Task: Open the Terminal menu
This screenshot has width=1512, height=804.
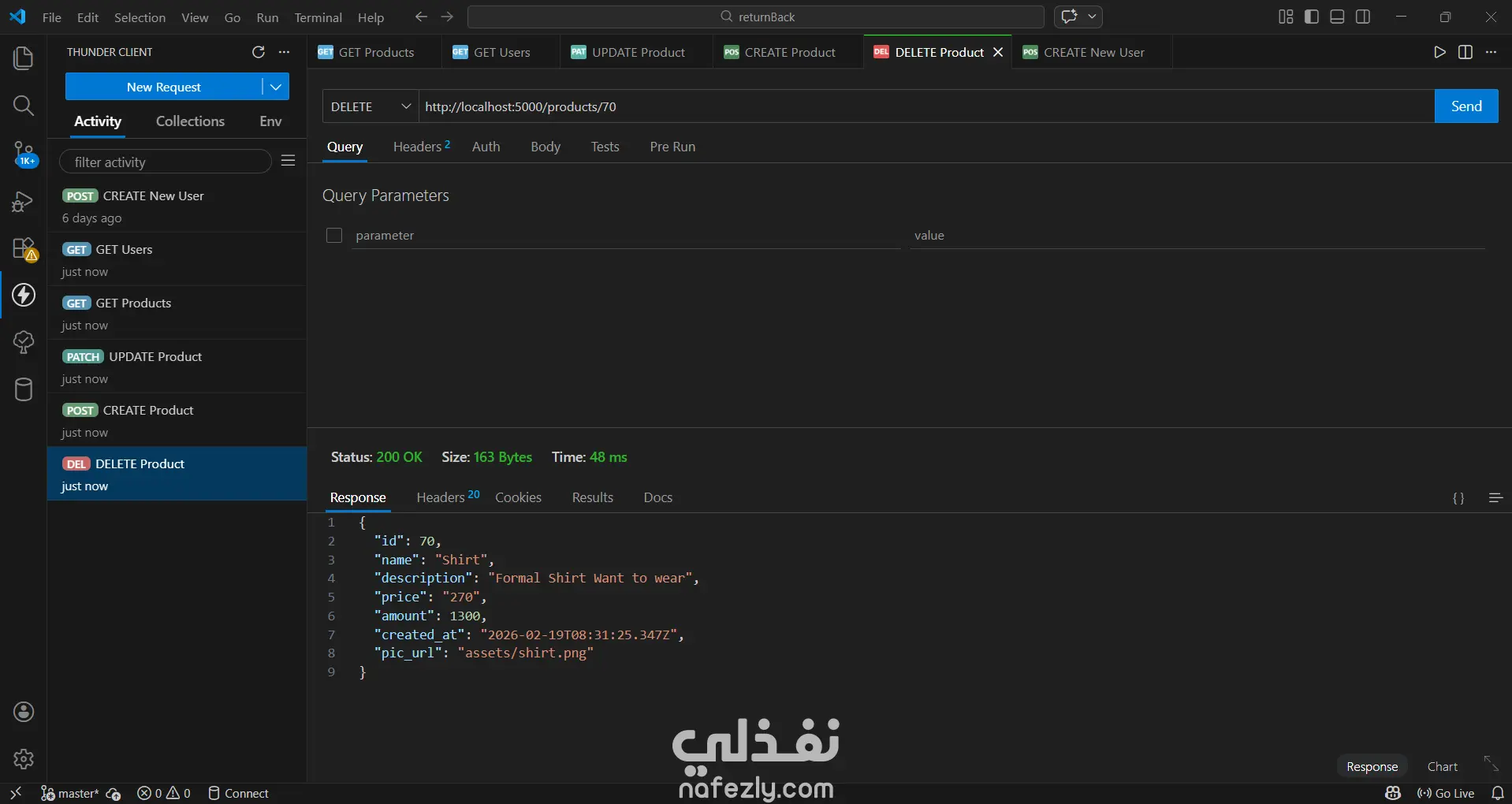Action: point(318,17)
